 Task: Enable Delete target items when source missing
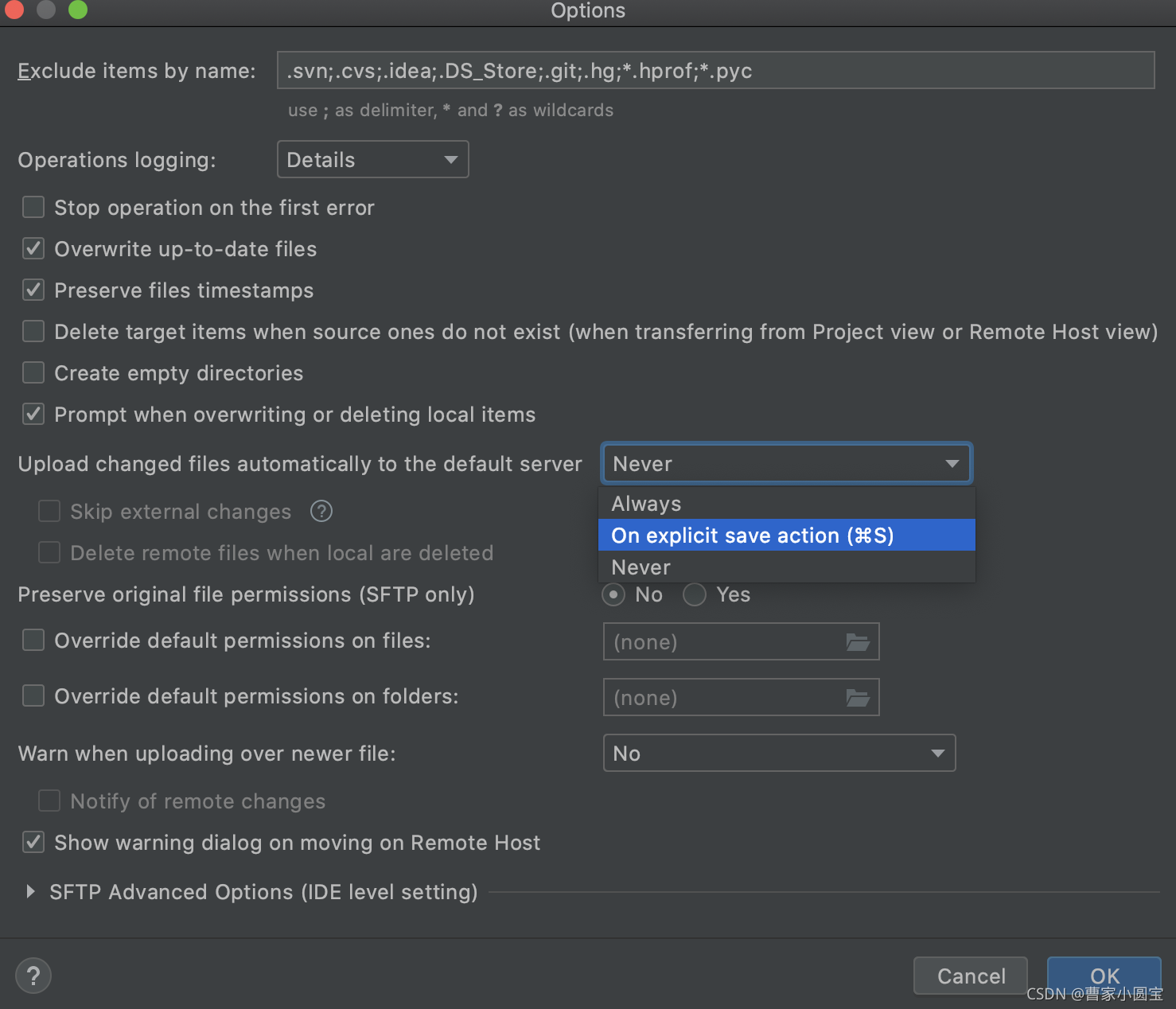[33, 331]
